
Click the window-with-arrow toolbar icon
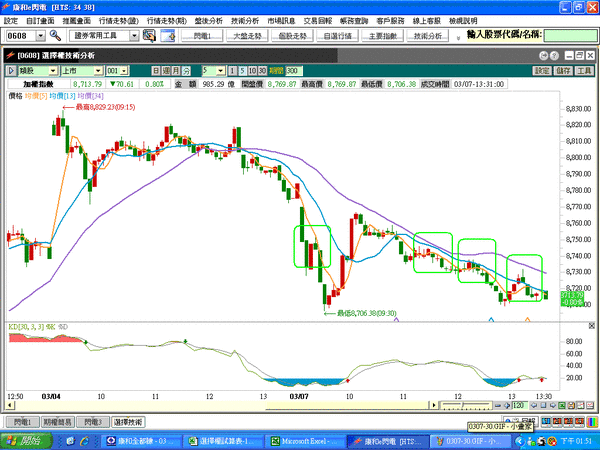point(168,36)
